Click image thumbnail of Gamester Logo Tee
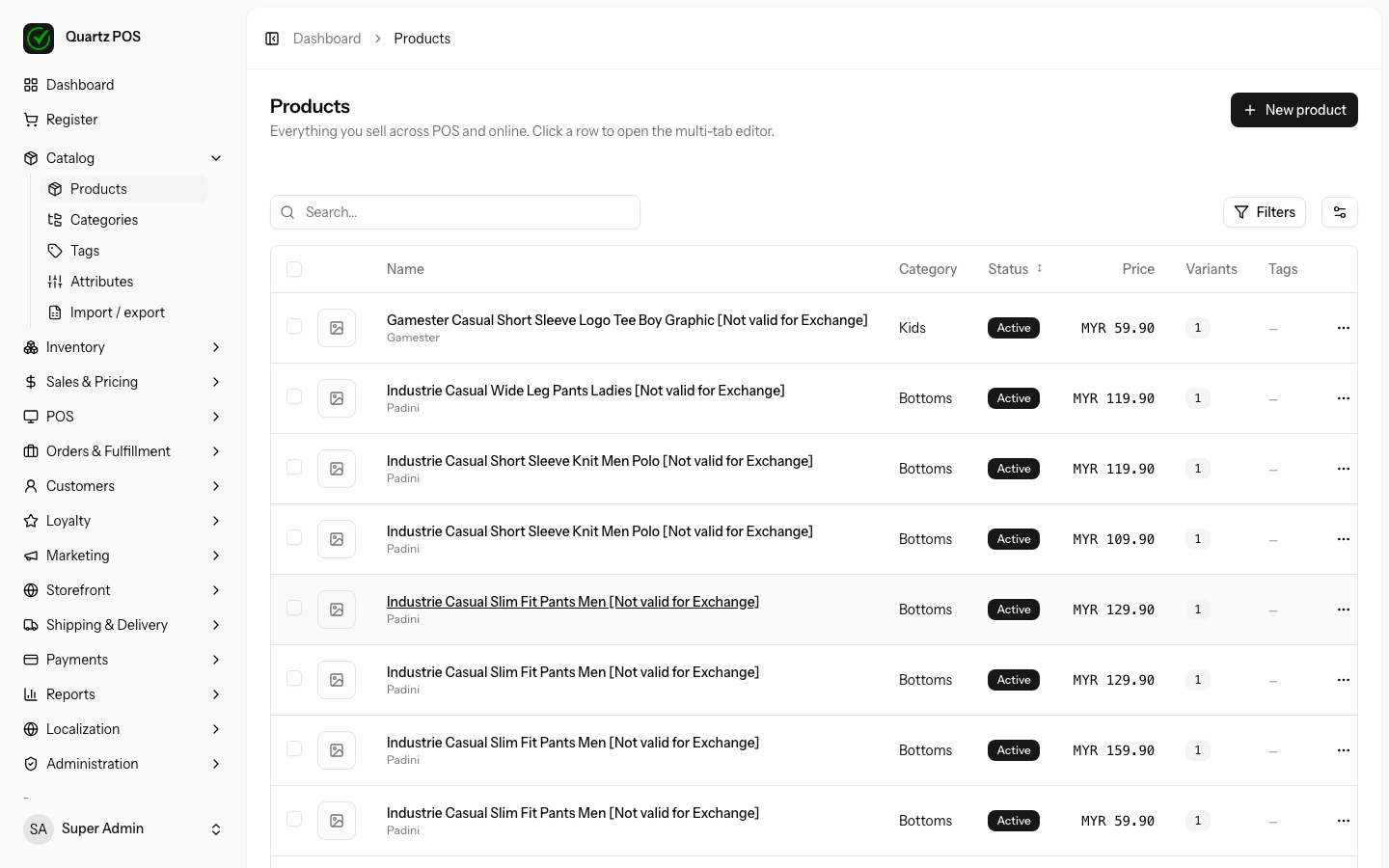The height and width of the screenshot is (868, 1389). point(337,328)
